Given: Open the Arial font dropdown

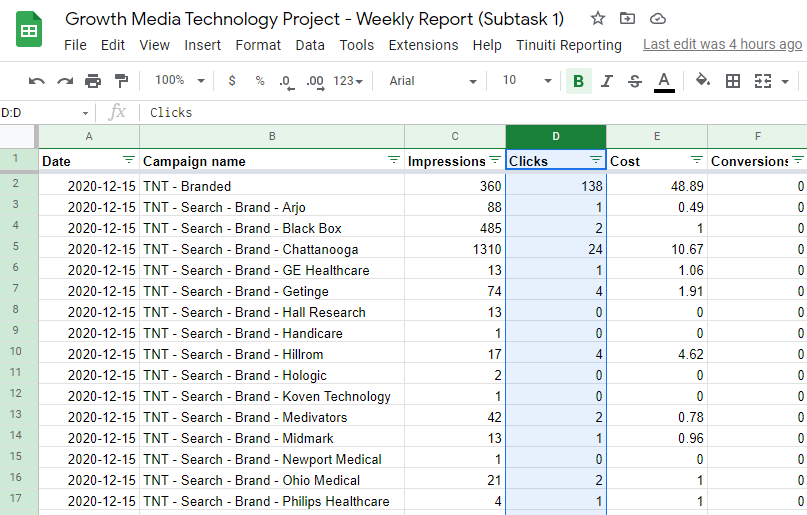Looking at the screenshot, I should click(x=432, y=81).
